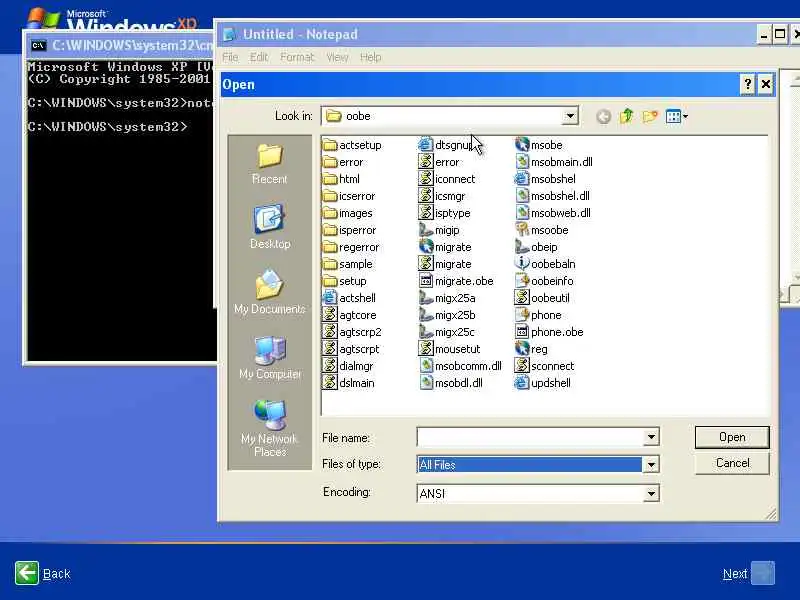Image resolution: width=800 pixels, height=600 pixels.
Task: Expand the Encoding dropdown
Action: click(651, 493)
